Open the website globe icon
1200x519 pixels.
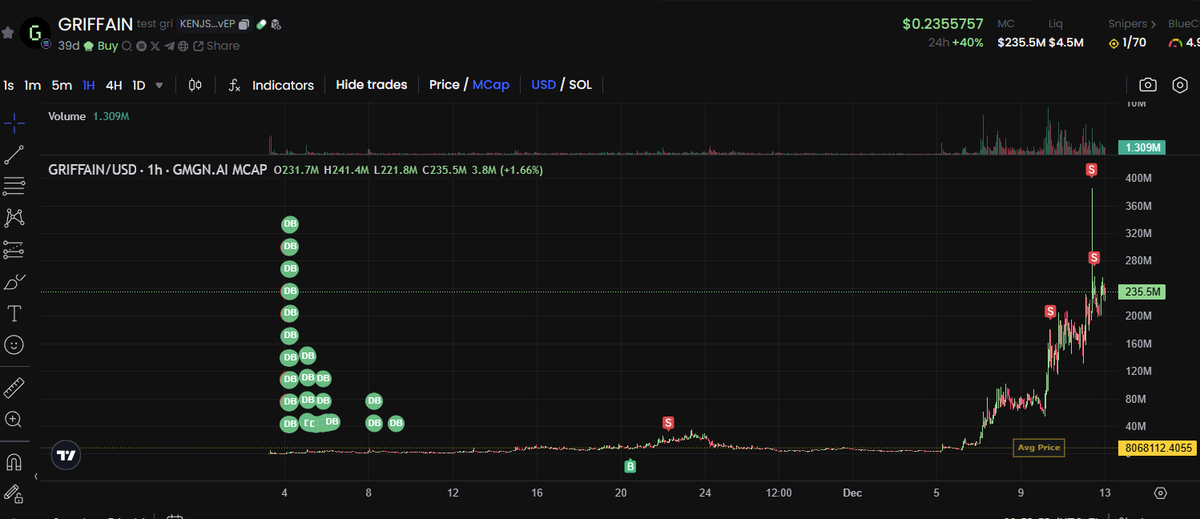(184, 46)
